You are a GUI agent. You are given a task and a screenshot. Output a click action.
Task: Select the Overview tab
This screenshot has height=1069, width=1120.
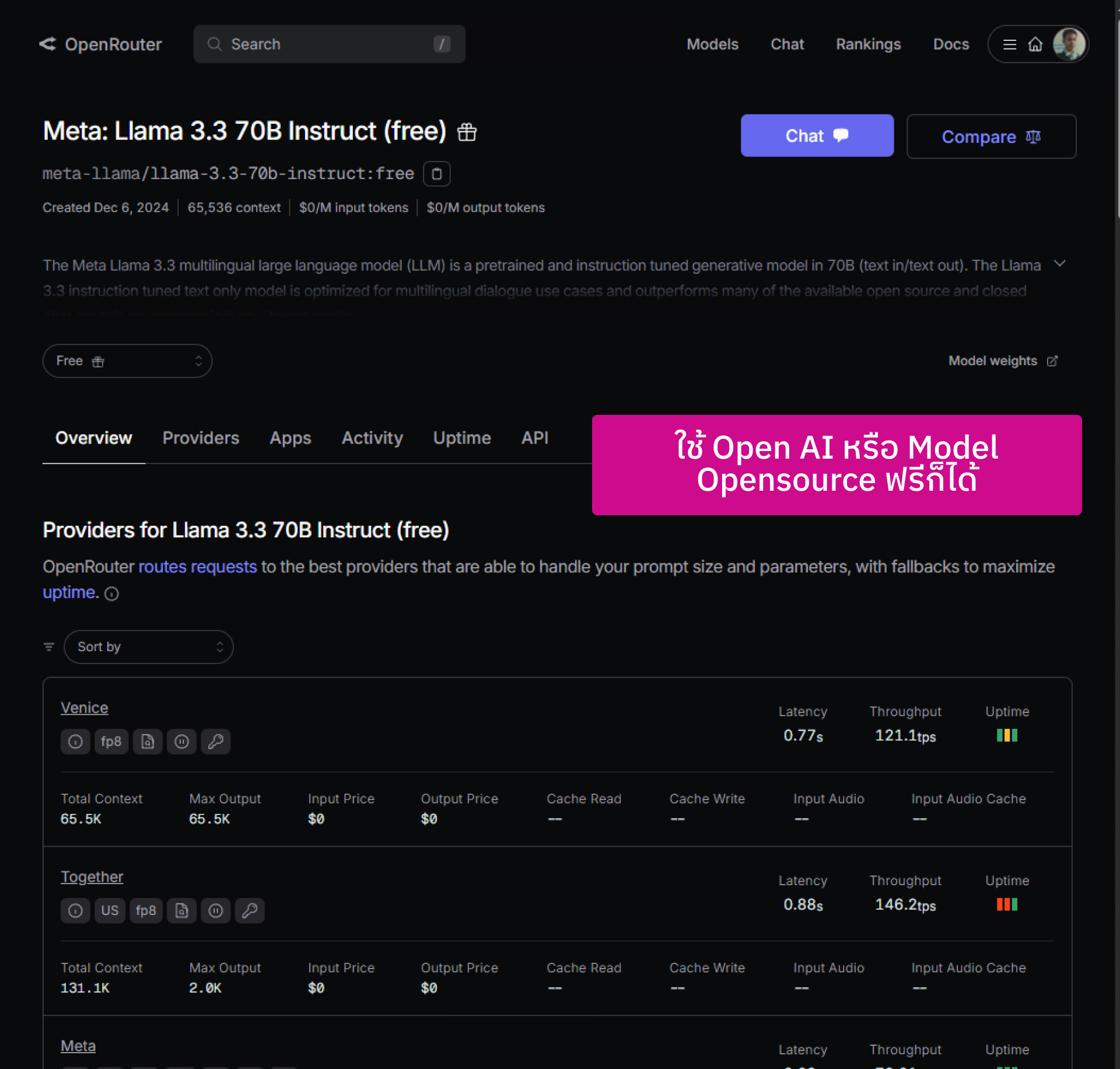93,438
